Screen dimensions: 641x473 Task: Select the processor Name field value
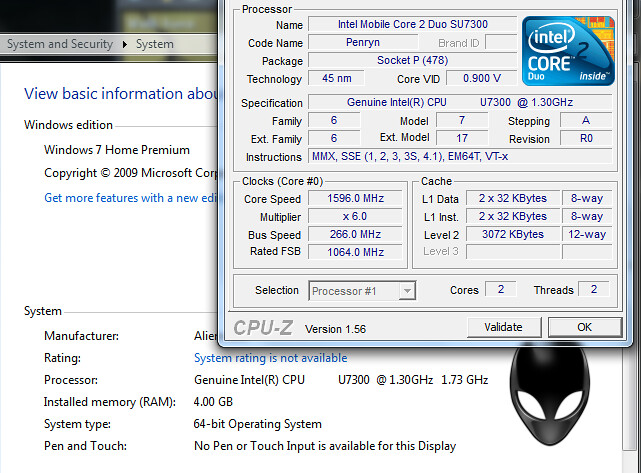coord(412,24)
